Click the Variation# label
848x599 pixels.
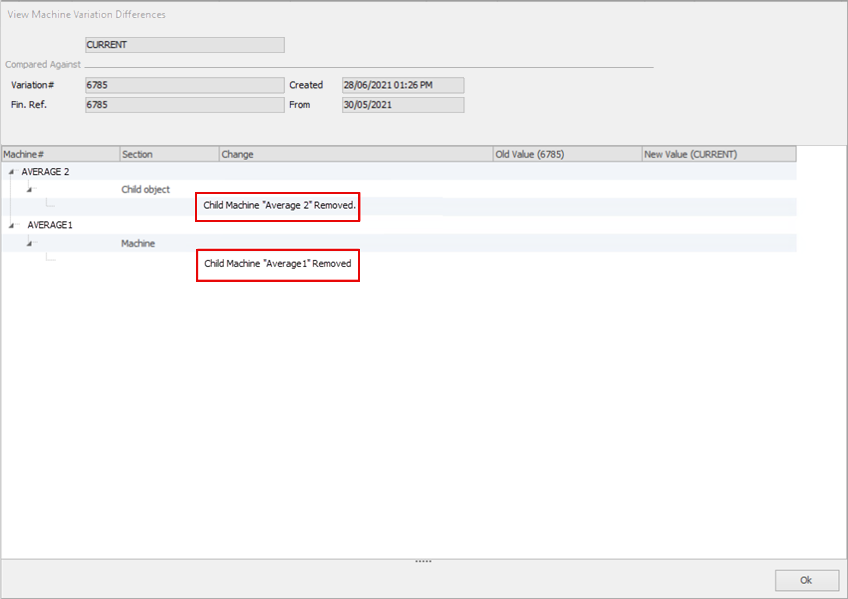point(32,85)
